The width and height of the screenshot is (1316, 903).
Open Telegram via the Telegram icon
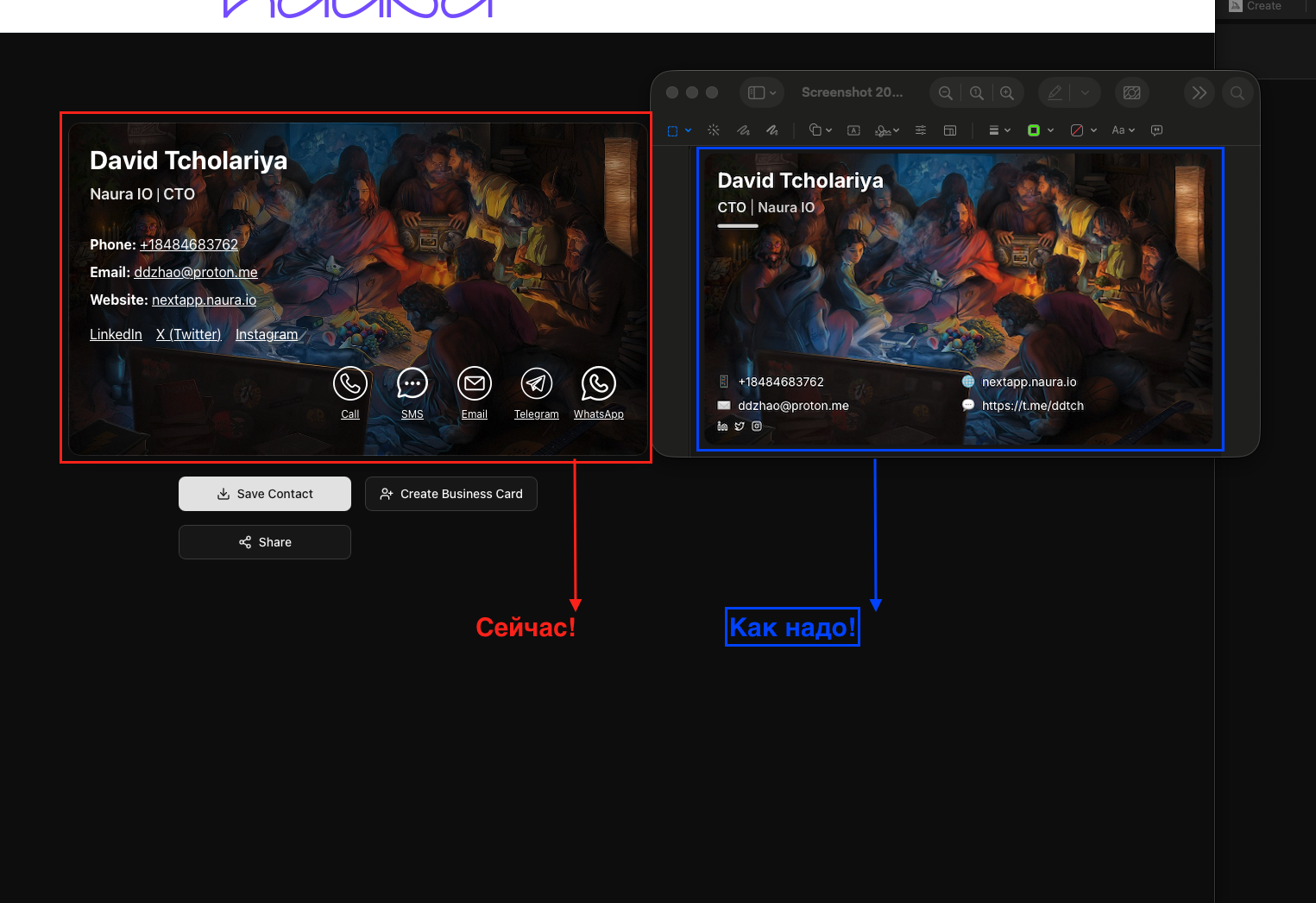point(536,383)
